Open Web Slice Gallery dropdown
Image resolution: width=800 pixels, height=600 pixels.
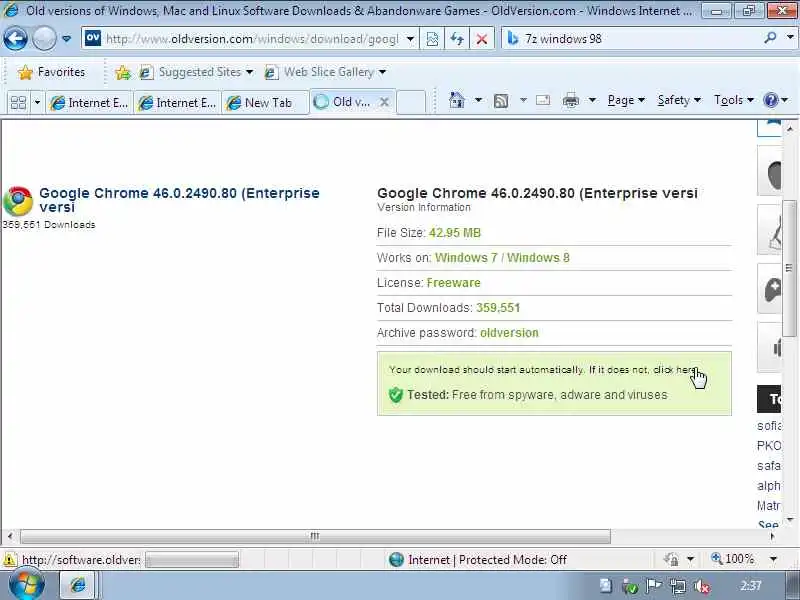325,72
